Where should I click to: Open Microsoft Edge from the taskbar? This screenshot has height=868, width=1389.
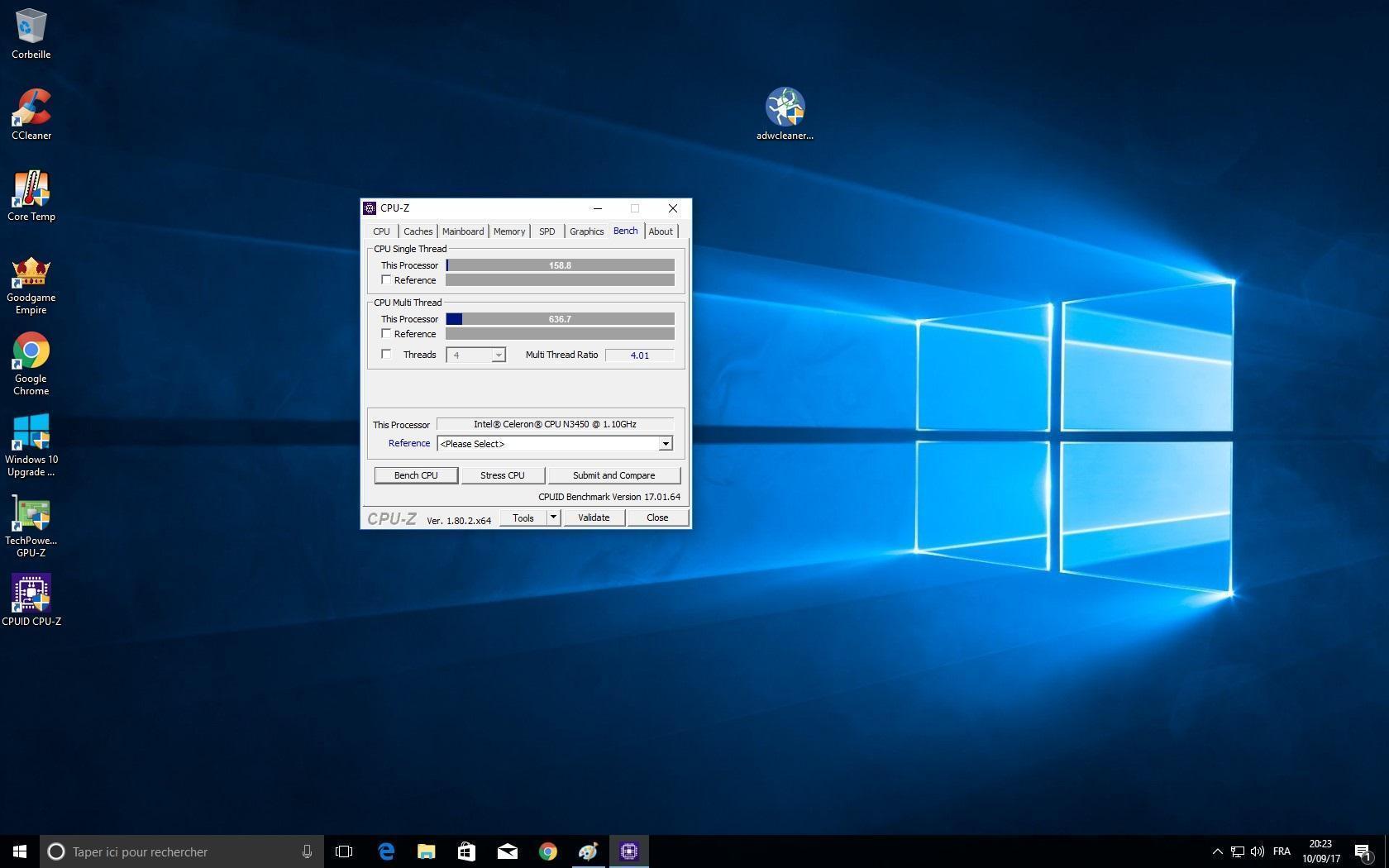coord(386,851)
